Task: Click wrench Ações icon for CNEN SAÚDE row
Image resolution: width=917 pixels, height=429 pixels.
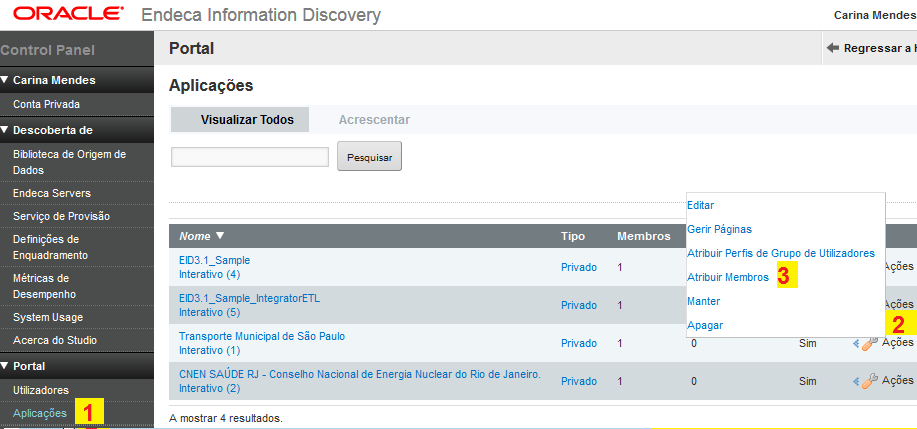Action: click(869, 381)
